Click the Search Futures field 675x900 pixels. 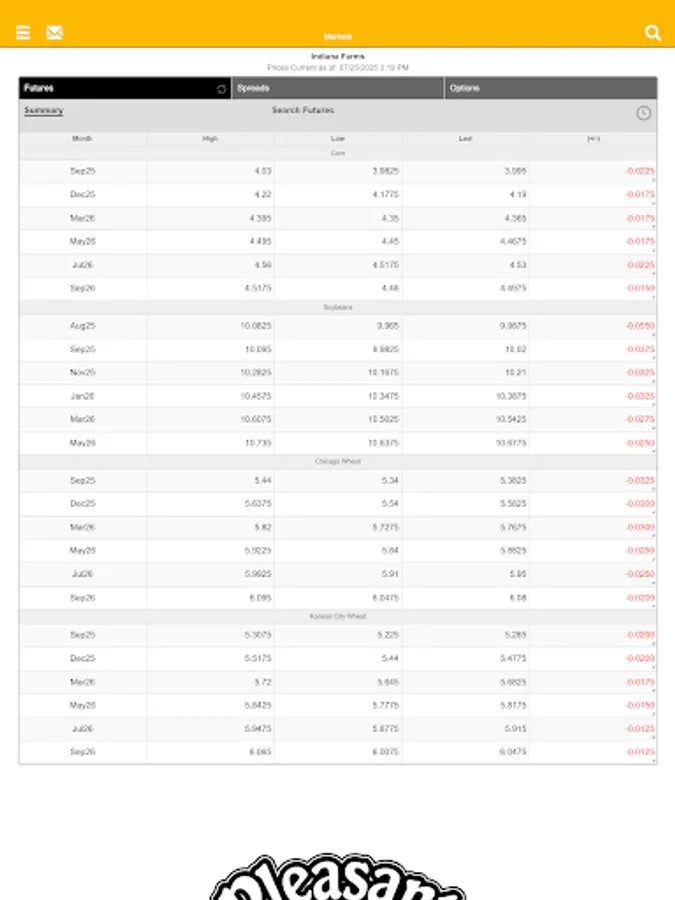coord(303,111)
